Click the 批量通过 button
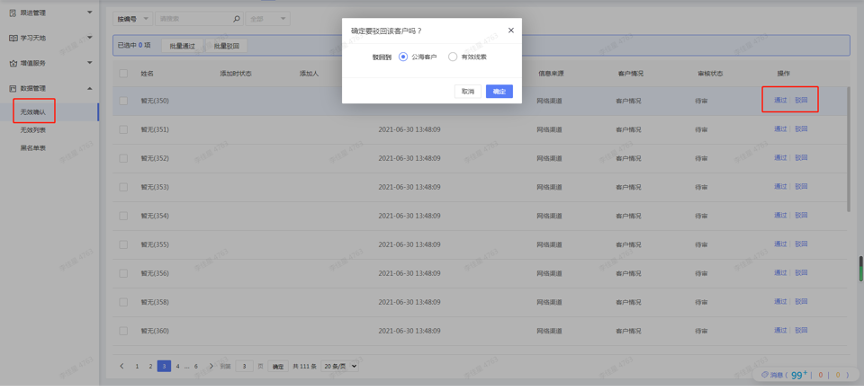The height and width of the screenshot is (387, 864). tap(182, 46)
